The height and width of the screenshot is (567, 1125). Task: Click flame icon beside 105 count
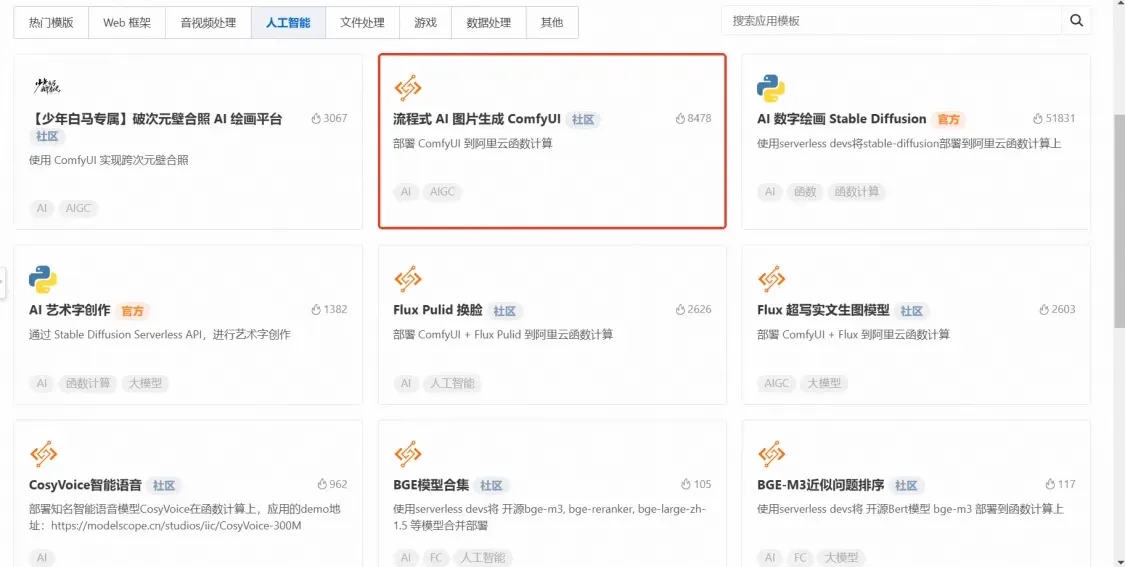[686, 484]
